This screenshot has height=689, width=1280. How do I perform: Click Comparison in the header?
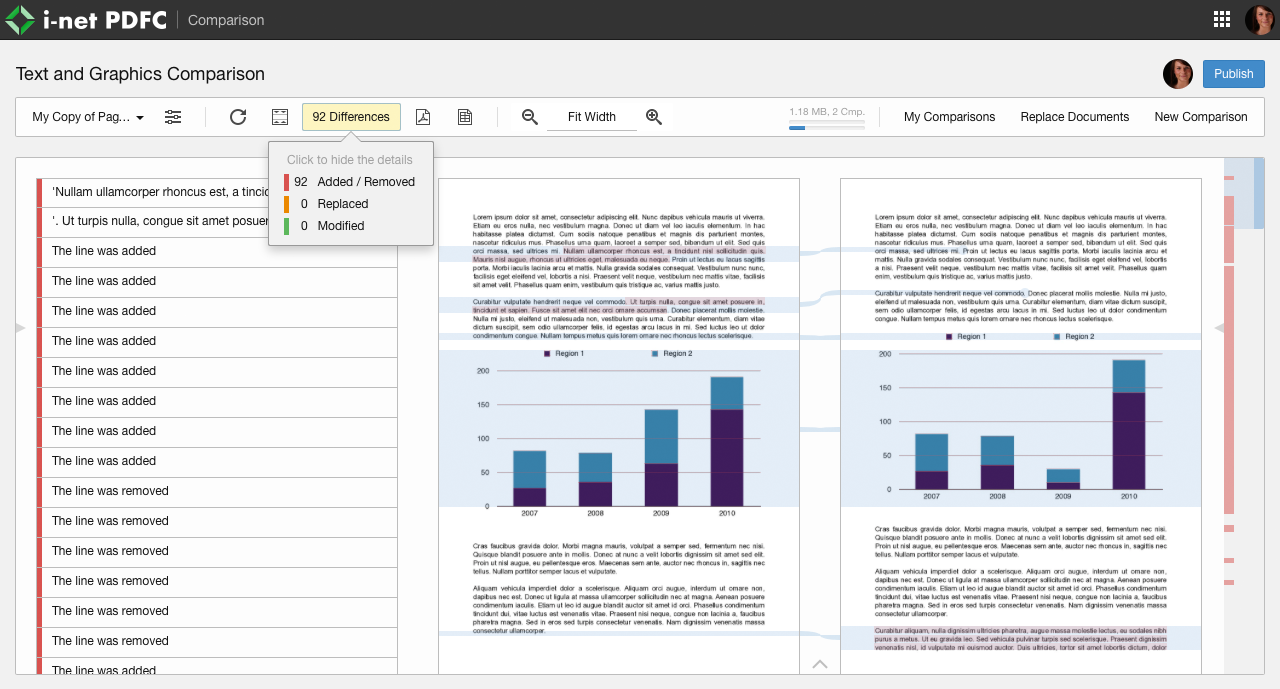click(x=226, y=20)
